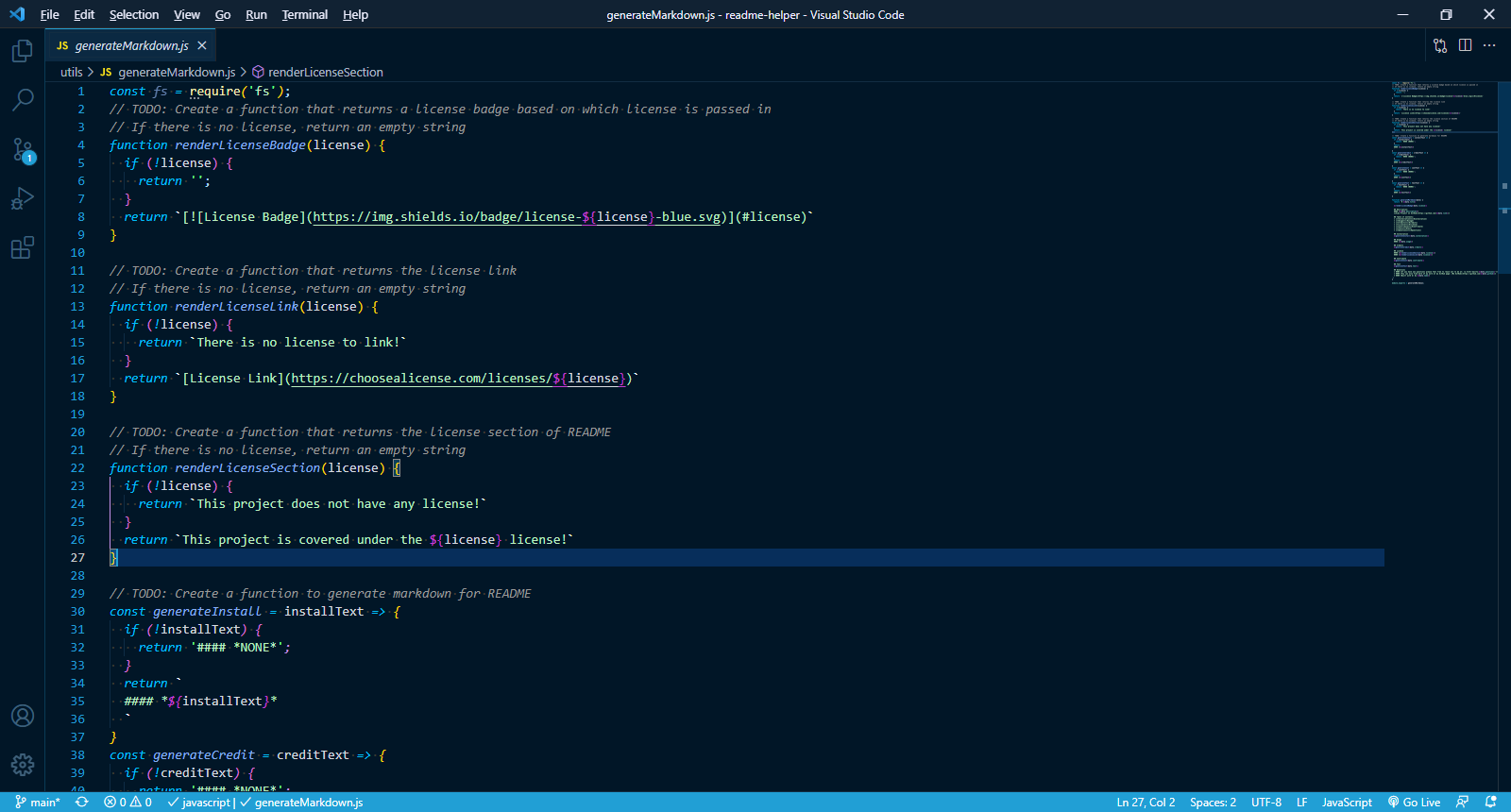Open the Selection menu

point(134,14)
